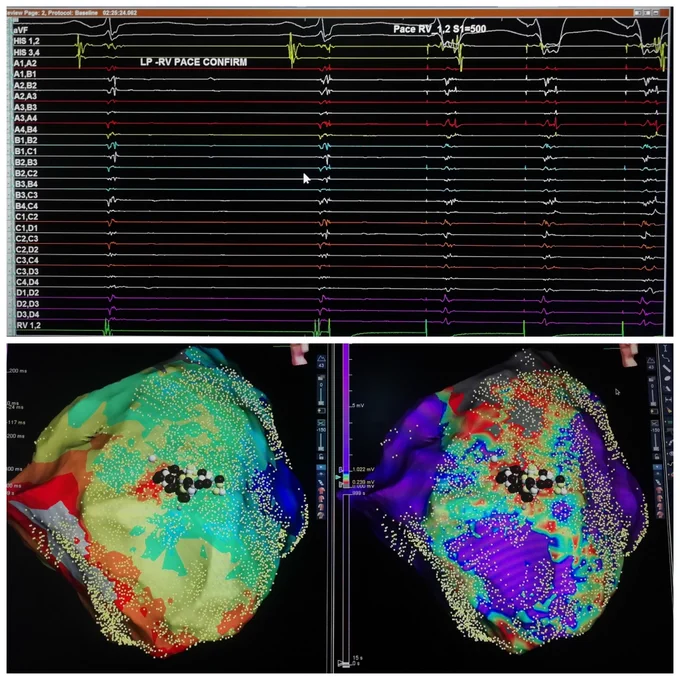Select first heart view icon in activation toolbar
The height and width of the screenshot is (680, 680).
pyautogui.click(x=321, y=491)
